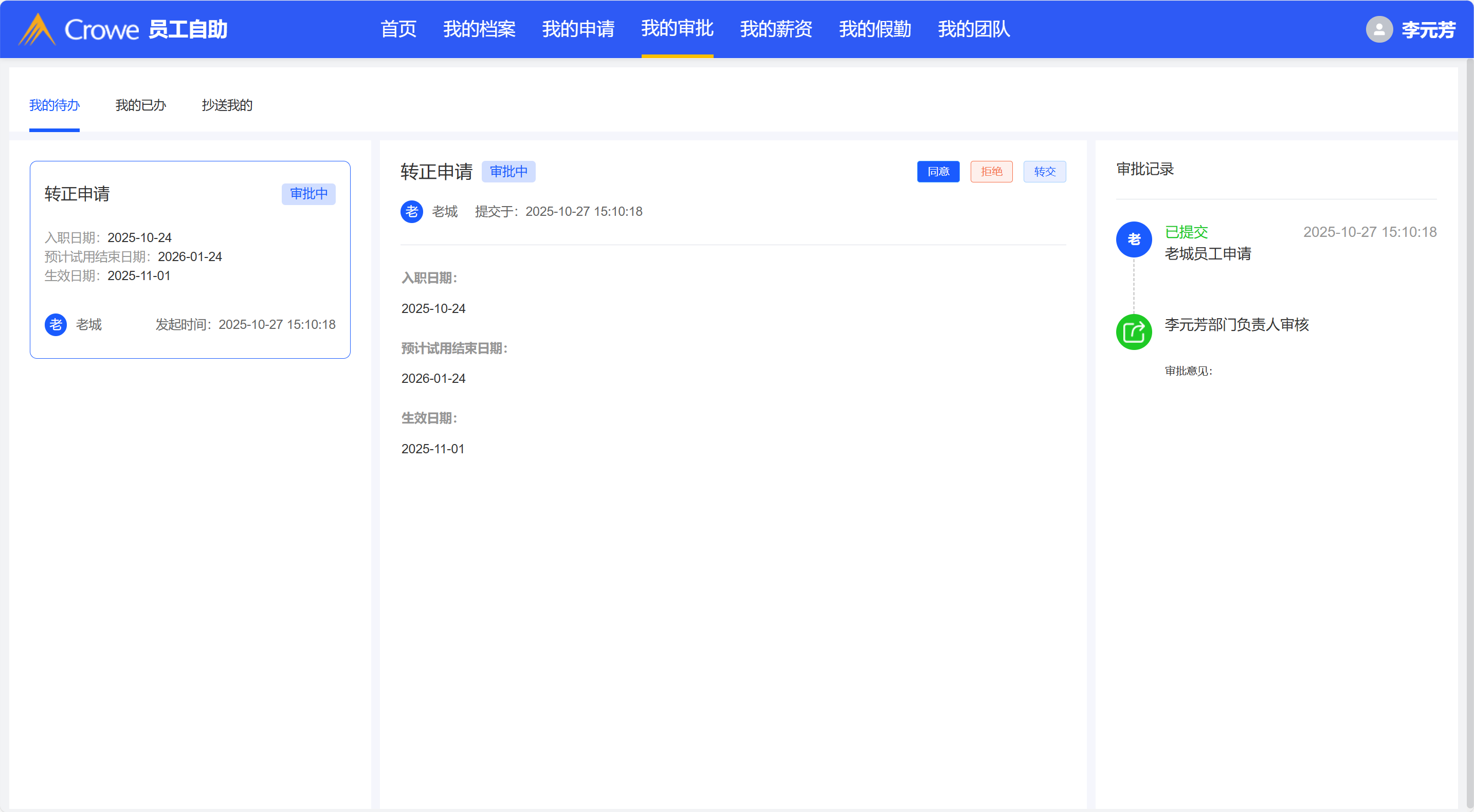Click the 同意 approve button
The height and width of the screenshot is (812, 1474).
click(938, 172)
